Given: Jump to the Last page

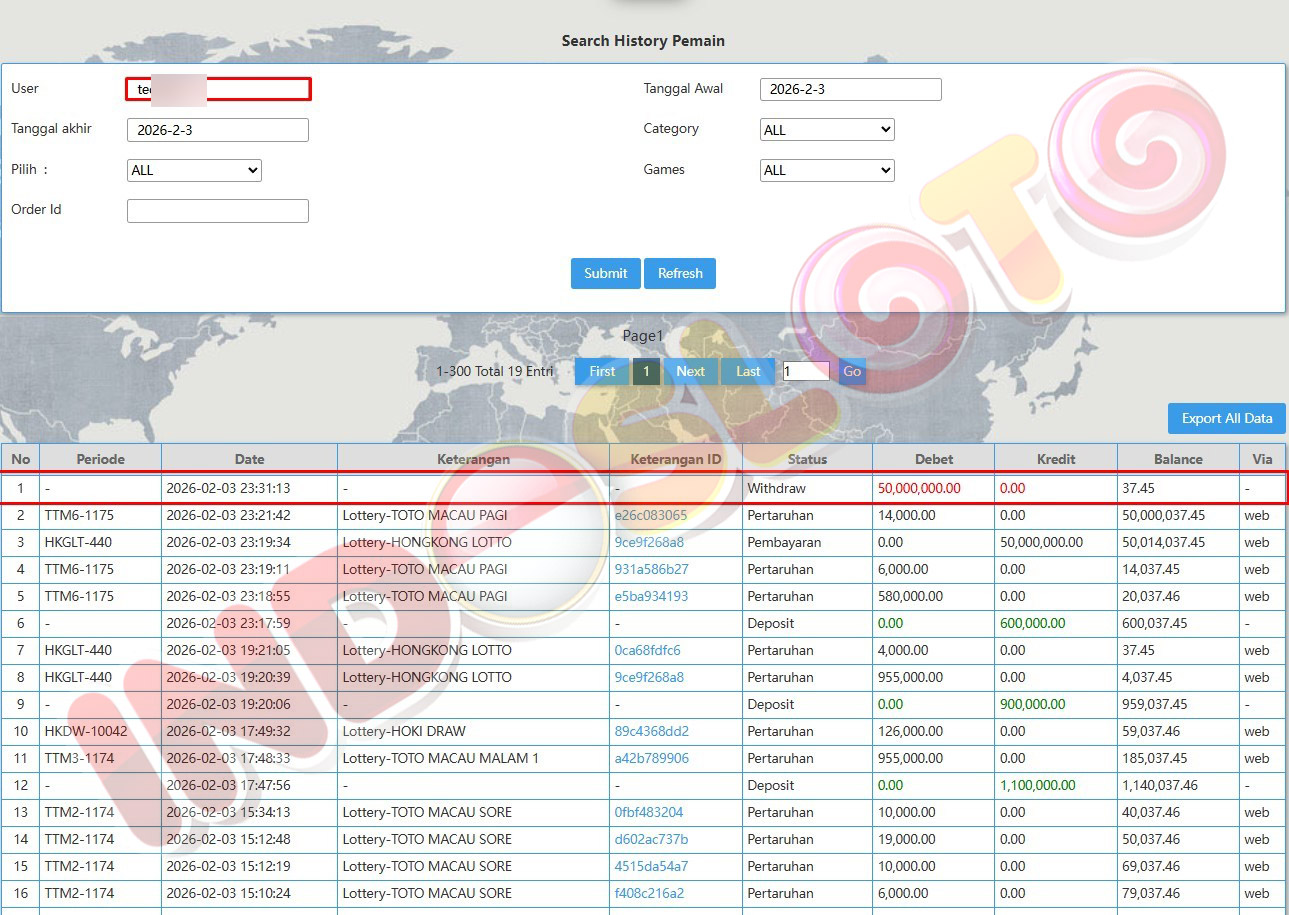Looking at the screenshot, I should point(748,371).
